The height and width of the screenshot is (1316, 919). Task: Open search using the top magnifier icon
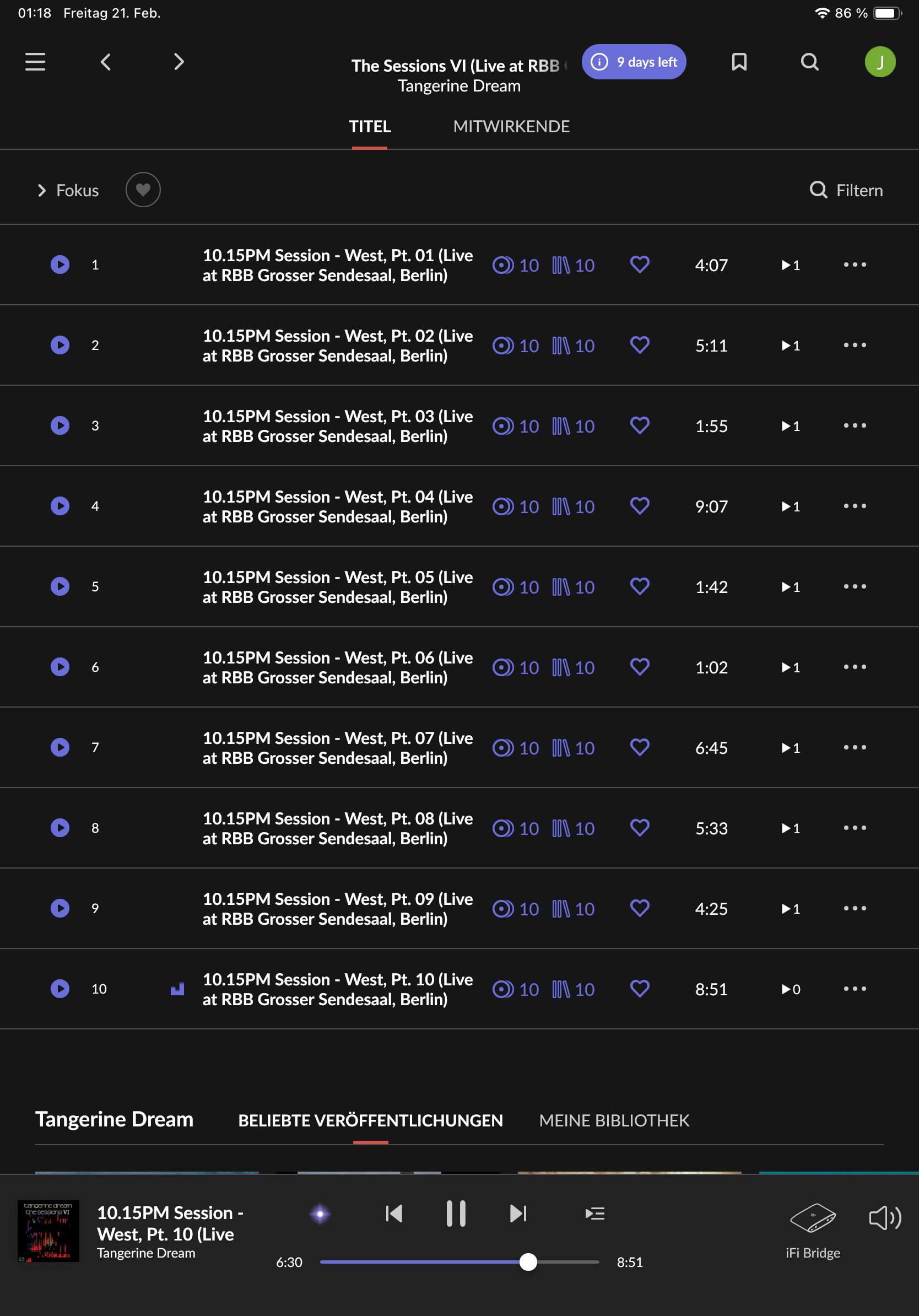click(809, 61)
